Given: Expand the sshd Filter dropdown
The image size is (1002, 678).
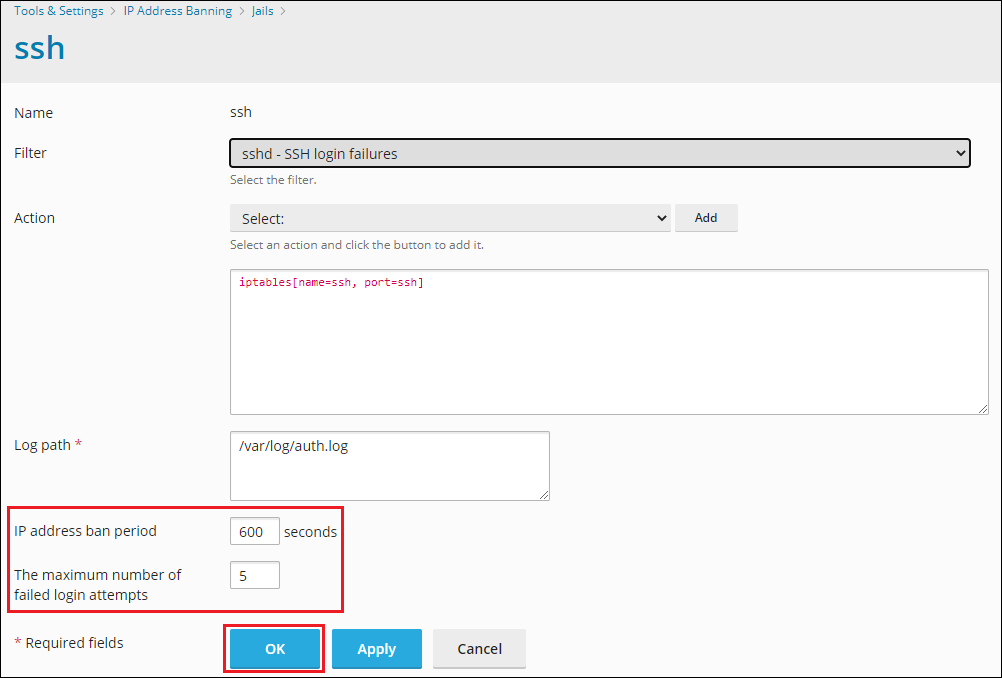Looking at the screenshot, I should 599,153.
